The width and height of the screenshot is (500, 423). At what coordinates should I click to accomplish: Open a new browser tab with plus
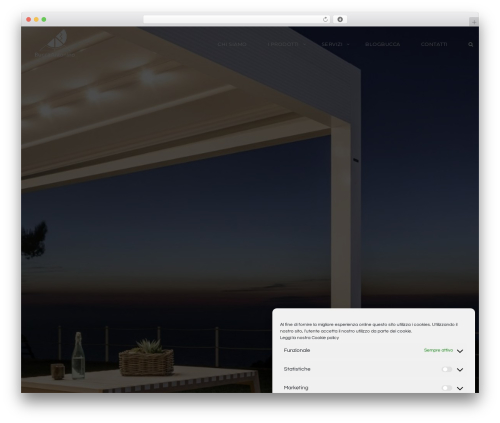[x=474, y=22]
